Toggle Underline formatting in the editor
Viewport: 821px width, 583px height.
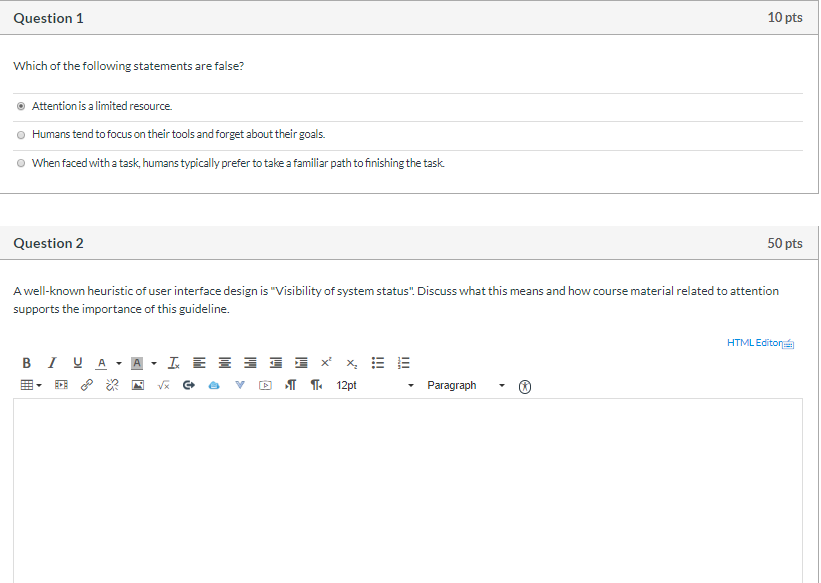[77, 362]
